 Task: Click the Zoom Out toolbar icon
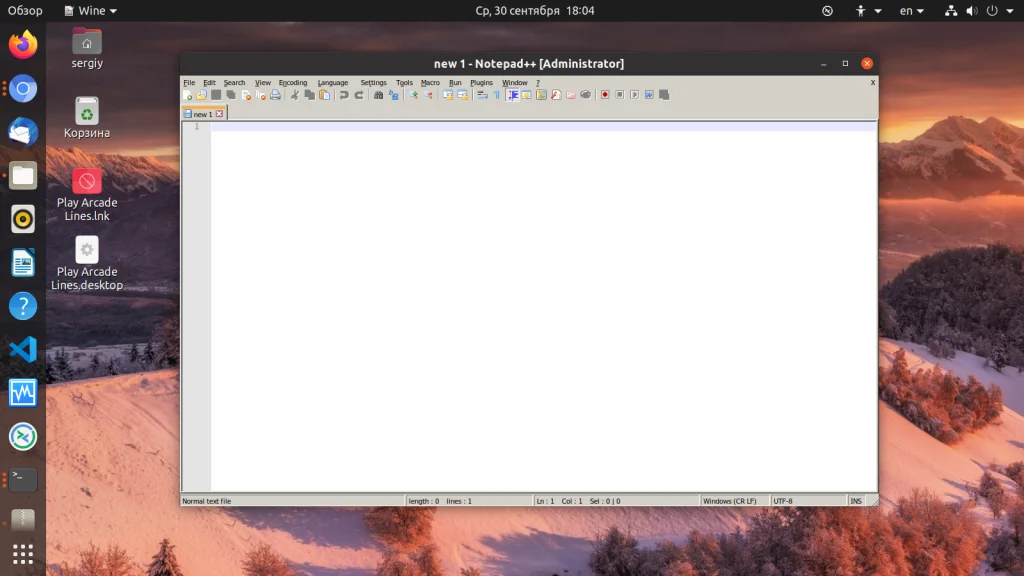pos(428,95)
